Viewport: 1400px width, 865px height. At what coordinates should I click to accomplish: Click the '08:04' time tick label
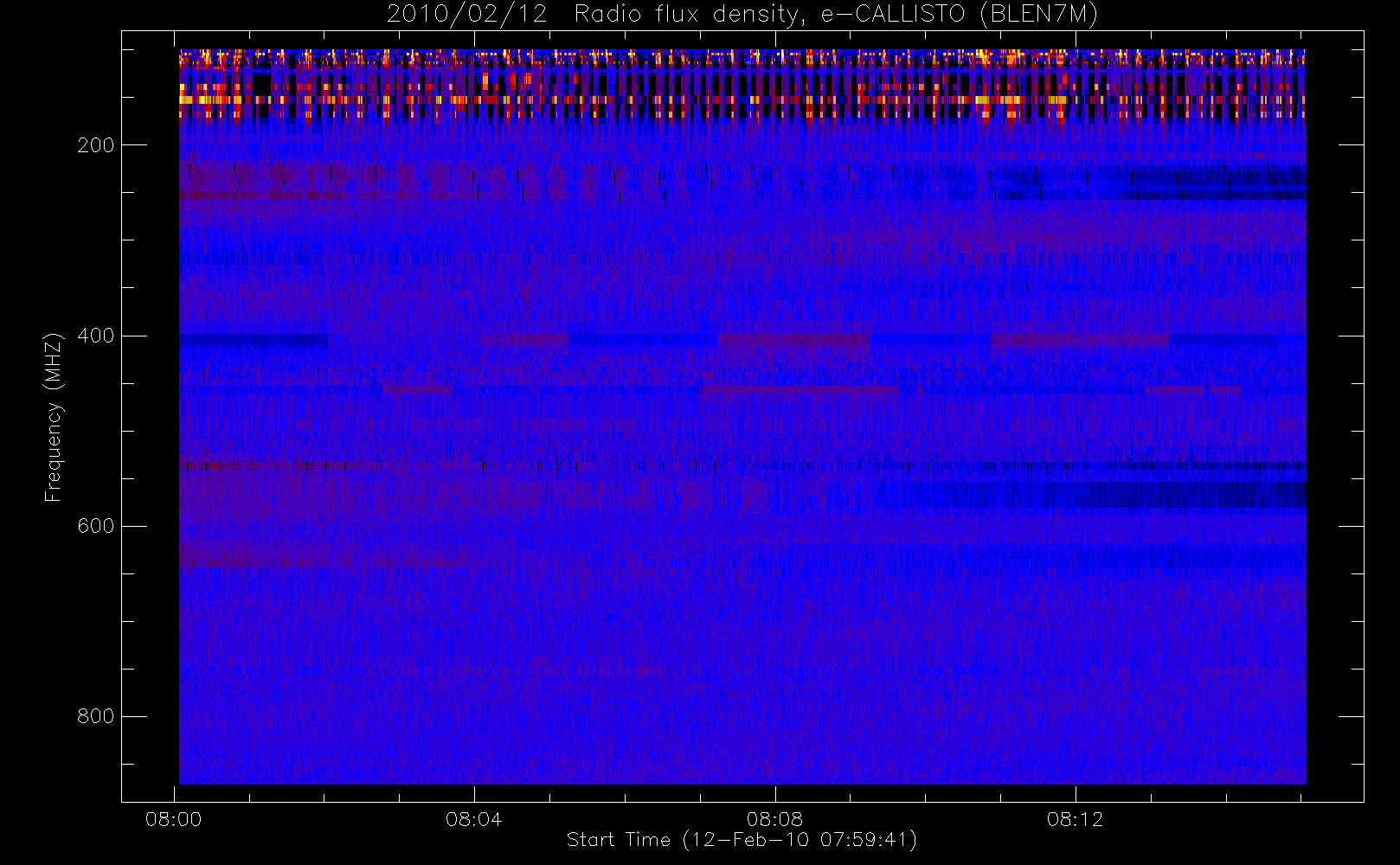tap(473, 819)
